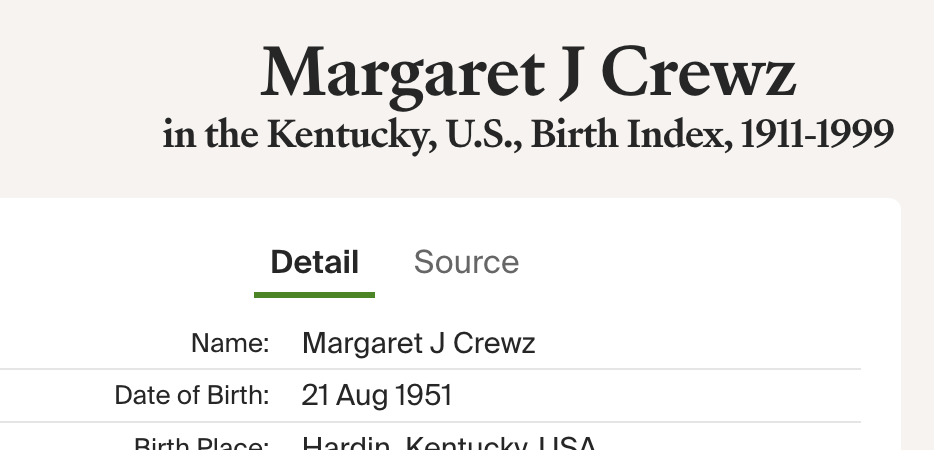This screenshot has height=450, width=934.
Task: Select the Margaret J Crewz name value
Action: [x=418, y=344]
